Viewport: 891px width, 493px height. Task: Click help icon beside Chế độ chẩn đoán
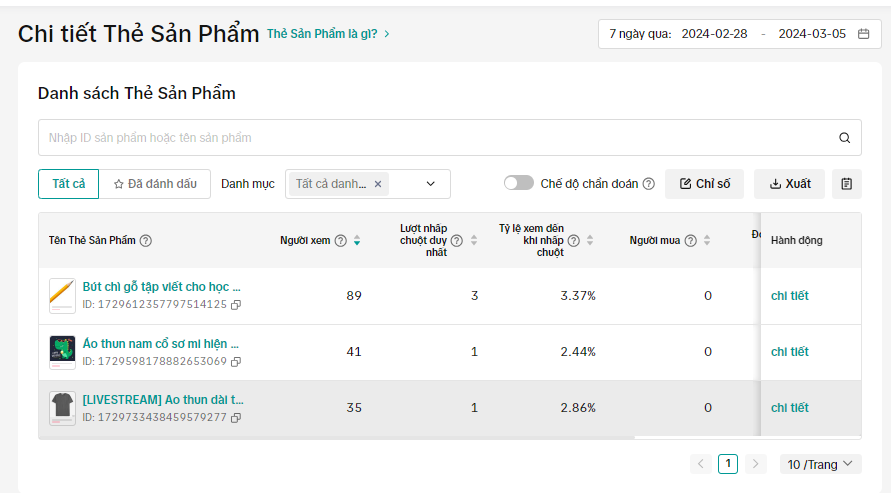(x=648, y=184)
